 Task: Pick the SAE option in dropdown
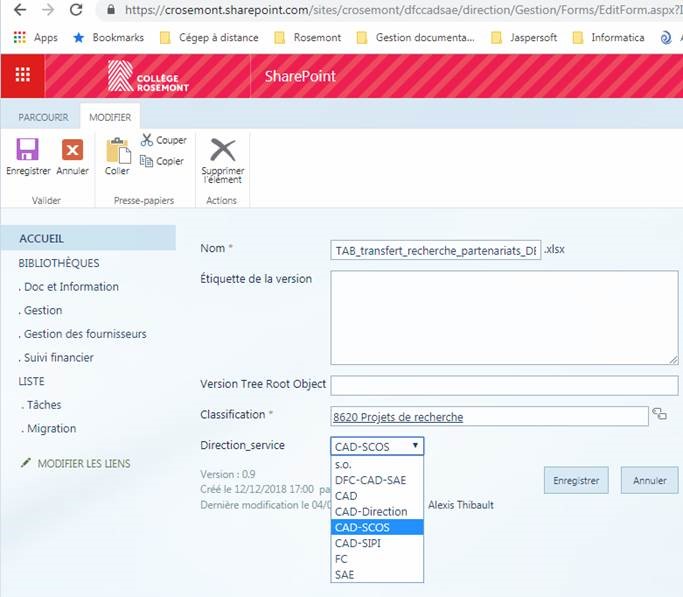tap(344, 574)
